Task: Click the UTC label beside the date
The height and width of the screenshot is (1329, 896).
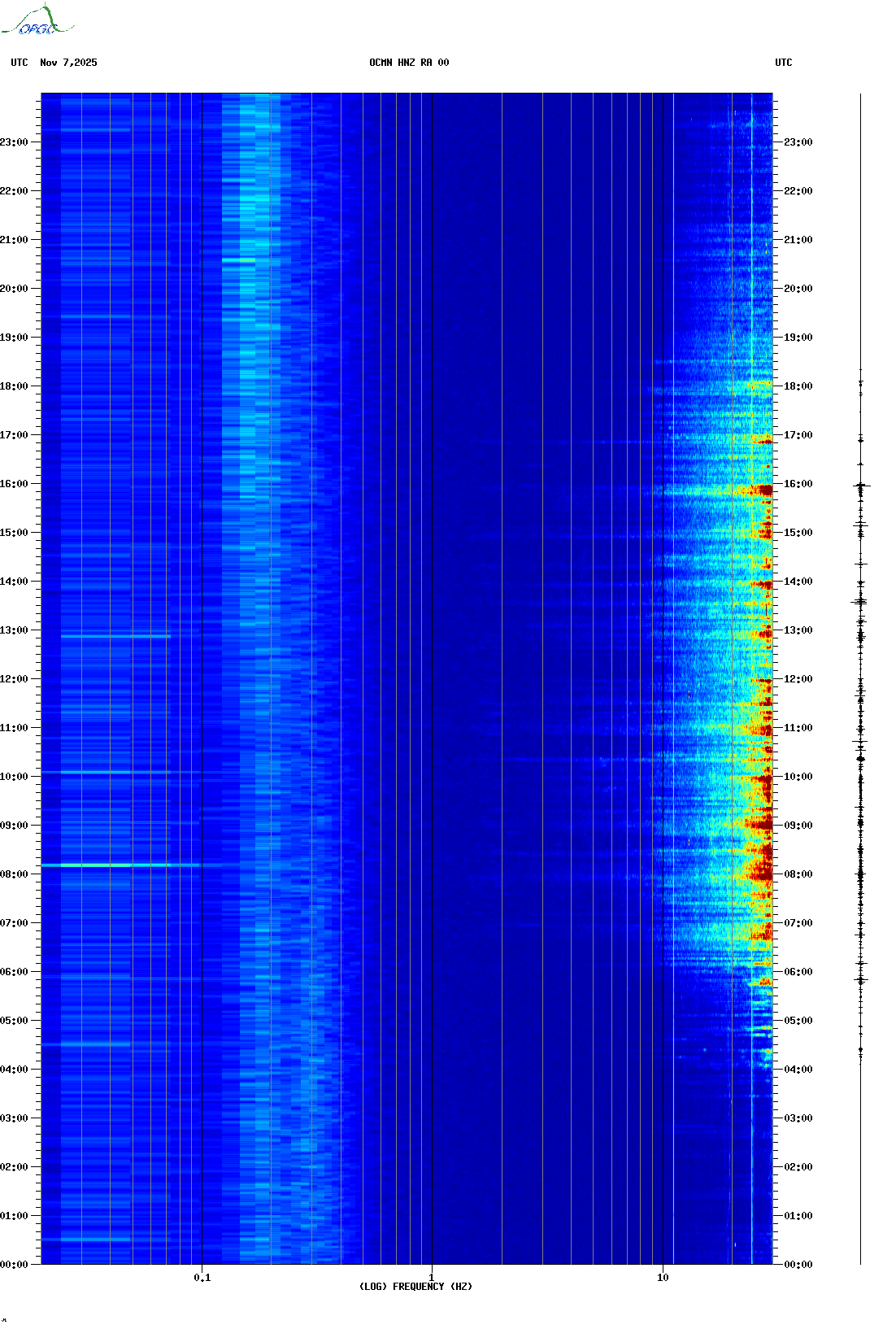Action: (20, 63)
